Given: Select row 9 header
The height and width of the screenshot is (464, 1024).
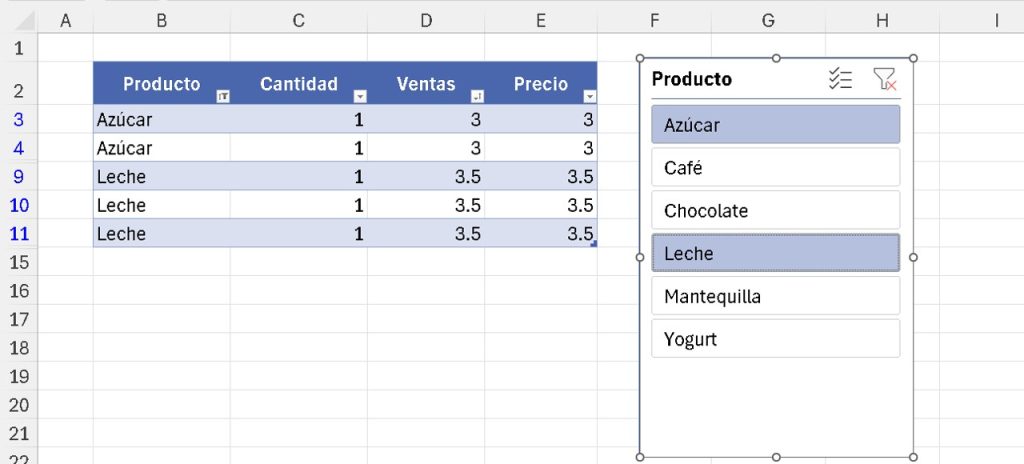Looking at the screenshot, I should click(20, 177).
